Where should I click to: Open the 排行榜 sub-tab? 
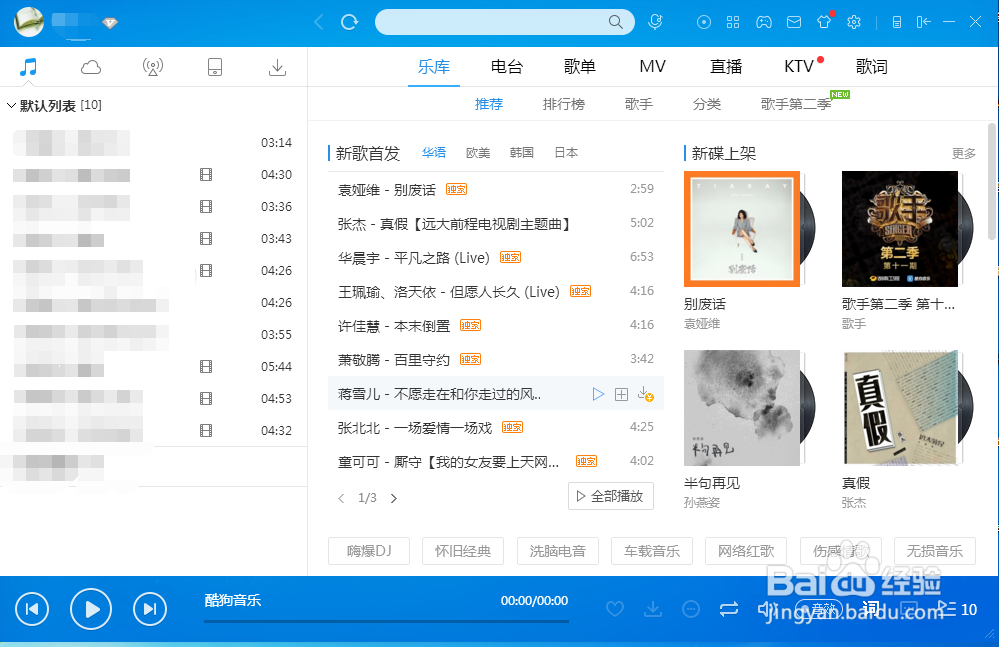[x=564, y=104]
